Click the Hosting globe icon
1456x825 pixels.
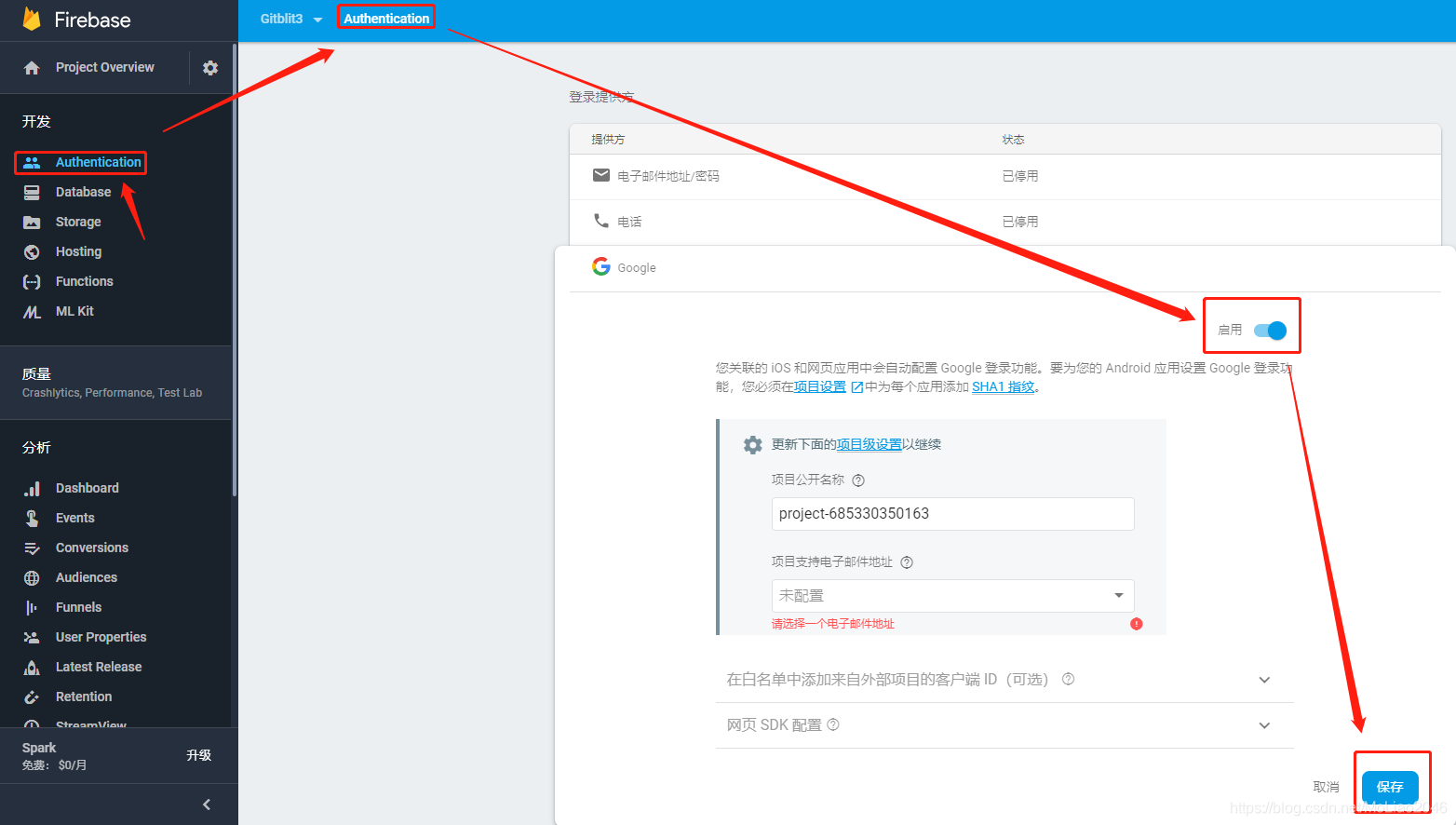tap(32, 251)
